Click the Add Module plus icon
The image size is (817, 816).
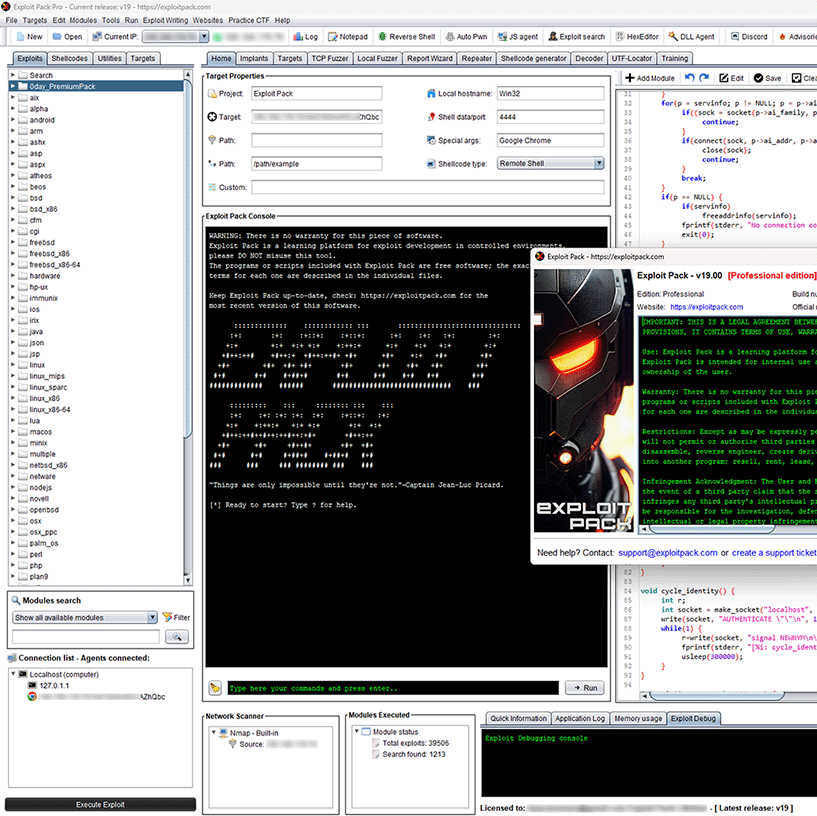click(631, 78)
